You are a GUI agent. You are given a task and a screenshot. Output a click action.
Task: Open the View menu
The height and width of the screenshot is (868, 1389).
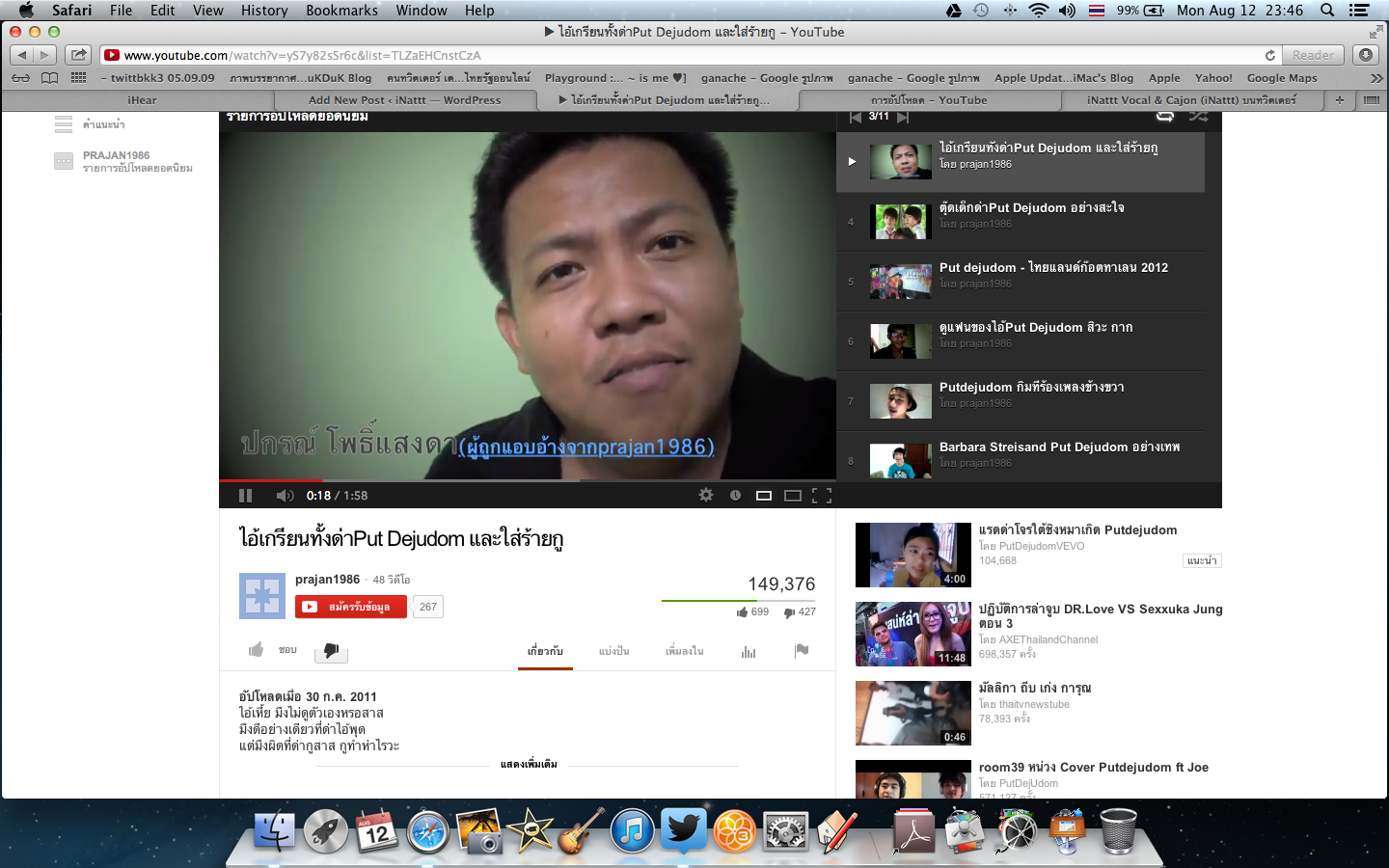[207, 11]
